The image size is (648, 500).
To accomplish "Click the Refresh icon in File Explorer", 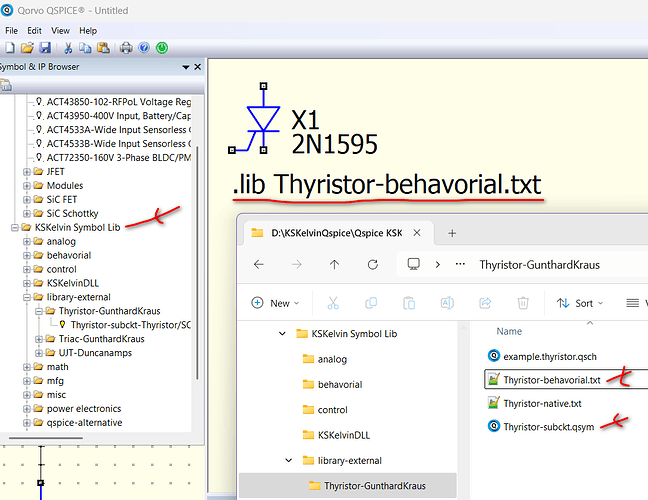I will click(x=373, y=264).
